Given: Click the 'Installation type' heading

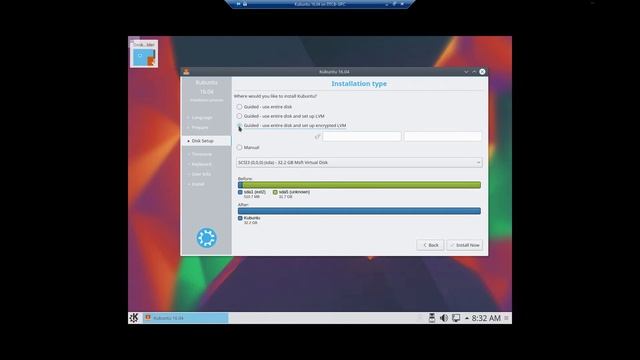Looking at the screenshot, I should coord(359,84).
